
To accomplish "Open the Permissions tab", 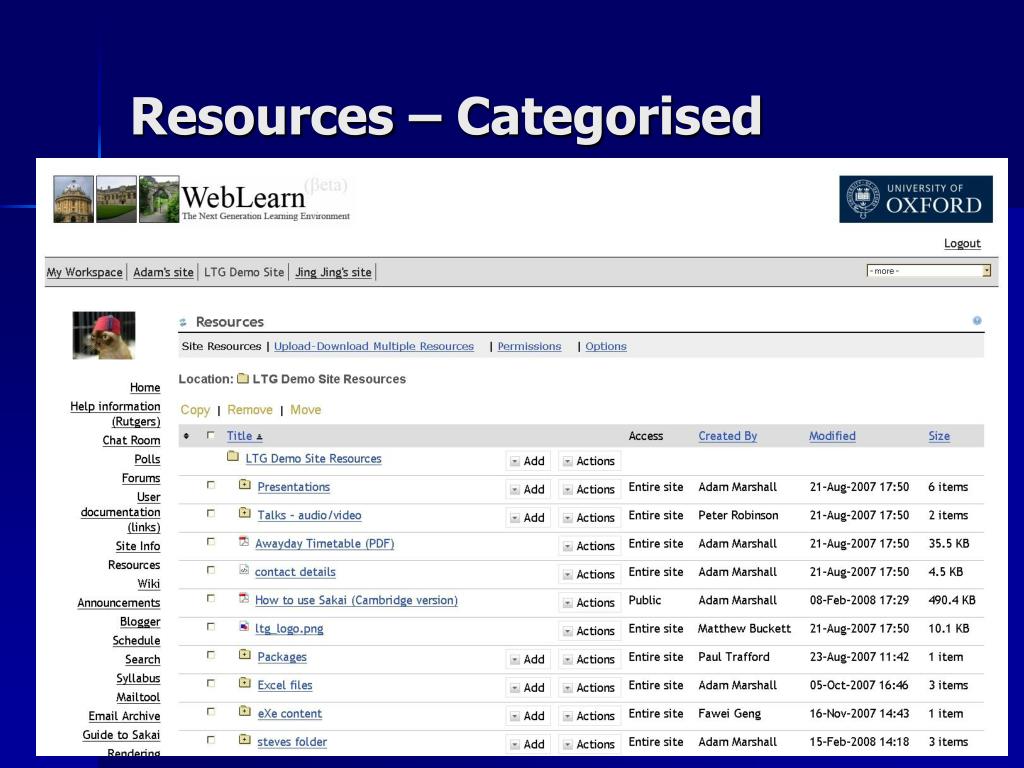I will point(529,346).
